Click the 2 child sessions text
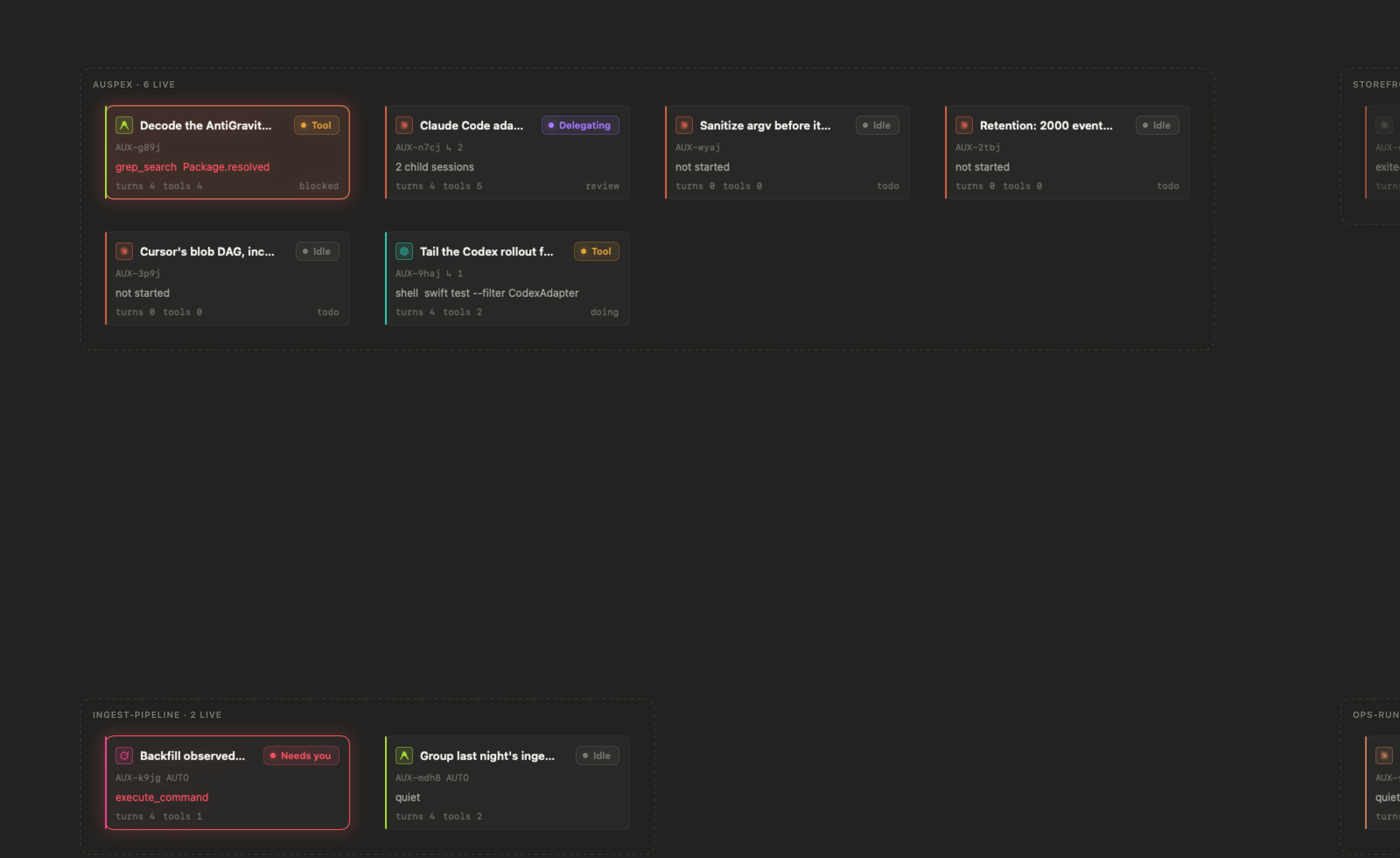Screen dimensions: 1400x858 point(435,167)
